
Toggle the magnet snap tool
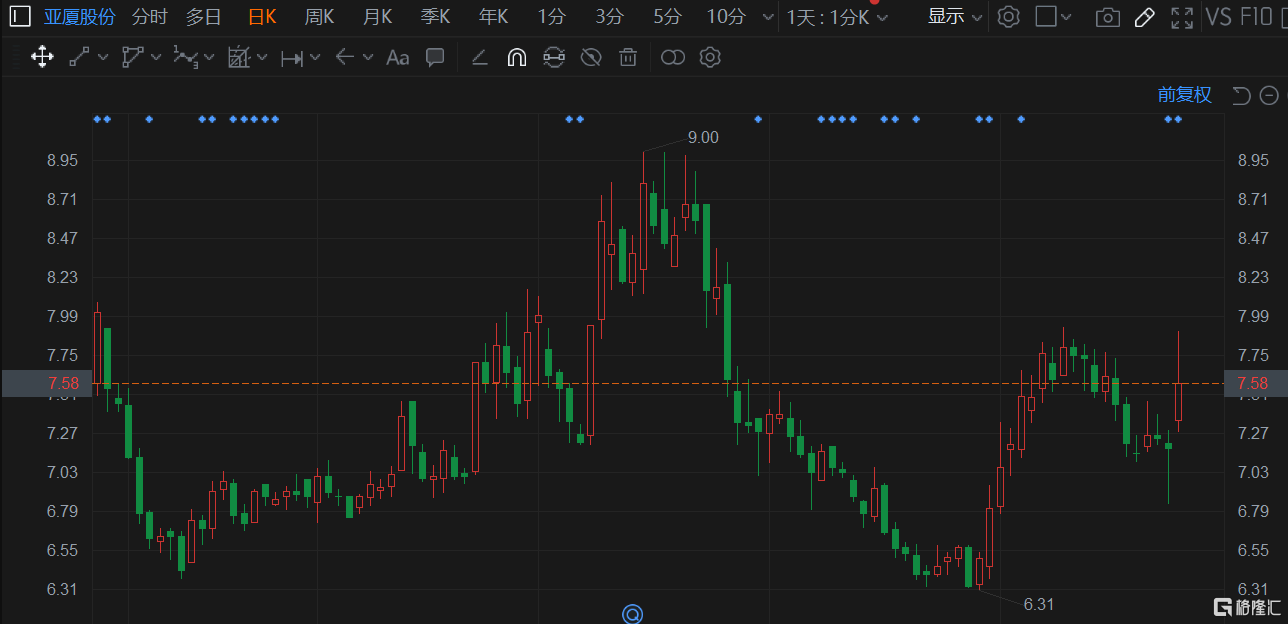[x=516, y=57]
